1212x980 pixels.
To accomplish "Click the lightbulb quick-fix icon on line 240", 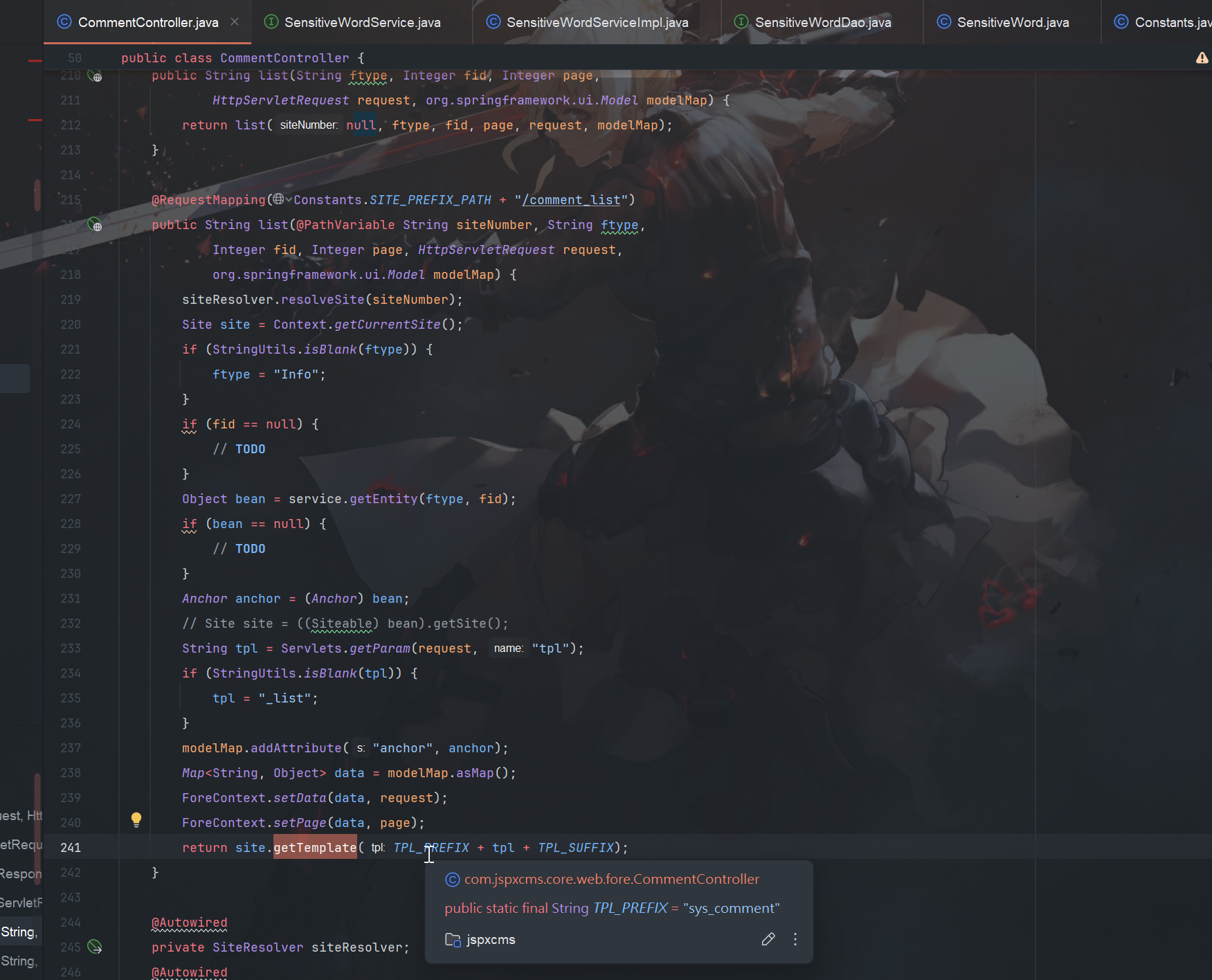I will pyautogui.click(x=136, y=820).
